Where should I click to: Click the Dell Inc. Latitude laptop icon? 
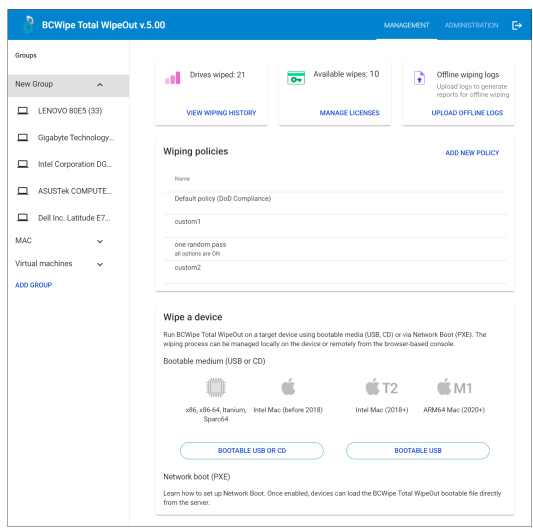(x=23, y=217)
